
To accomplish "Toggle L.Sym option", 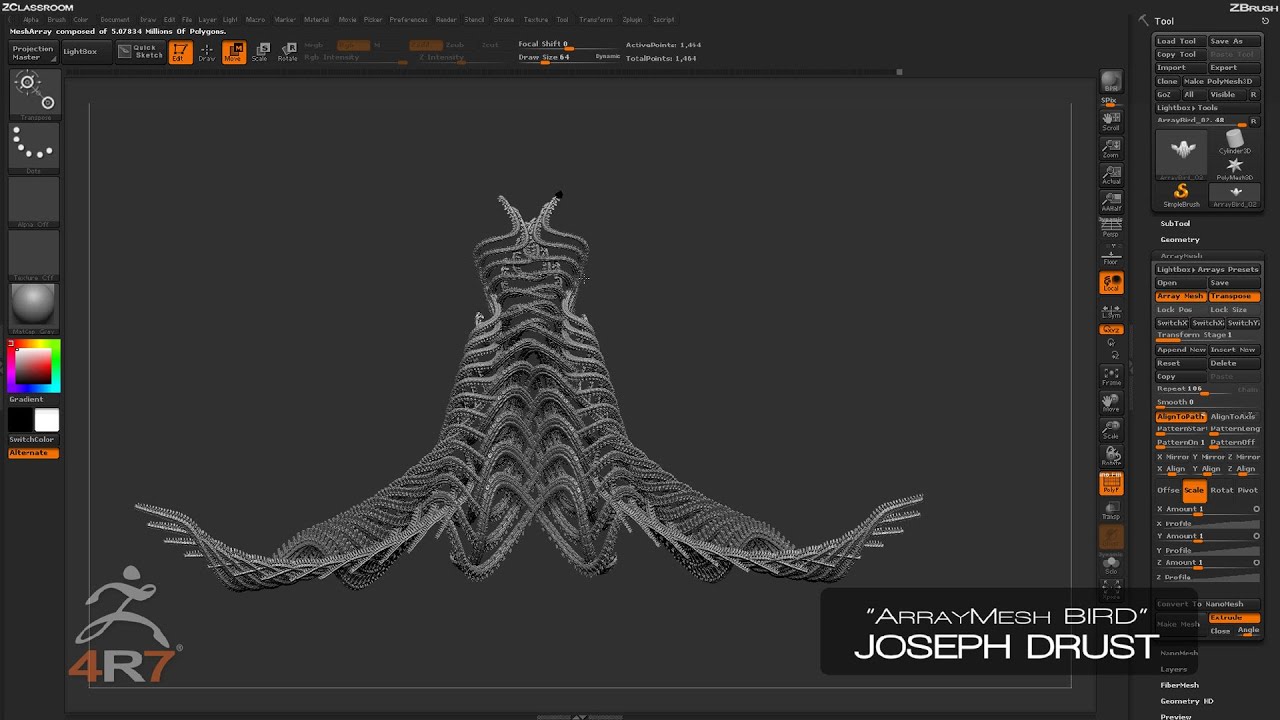I will point(1111,310).
